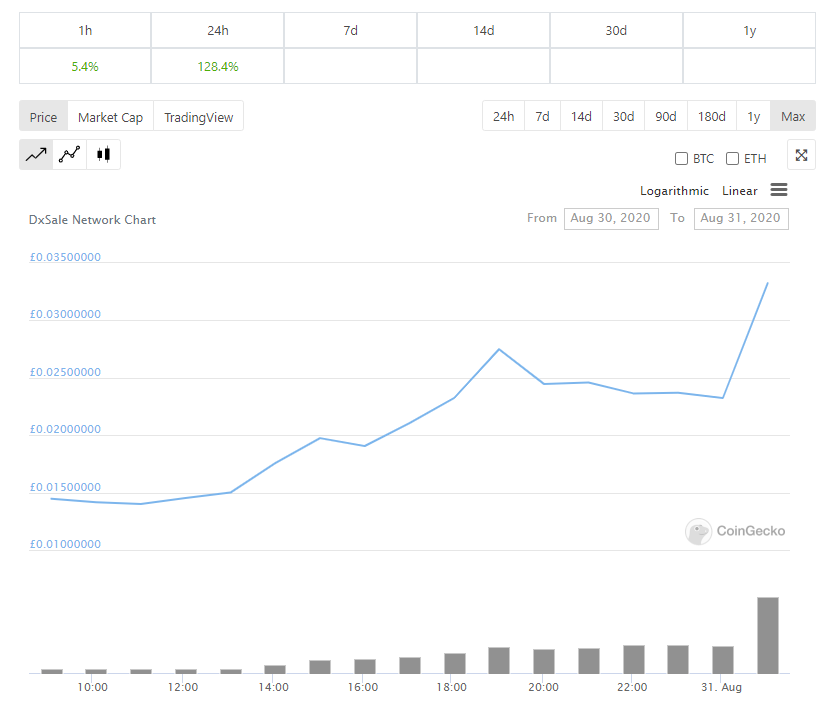Open fullscreen chart view
832x720 pixels.
pyautogui.click(x=801, y=155)
